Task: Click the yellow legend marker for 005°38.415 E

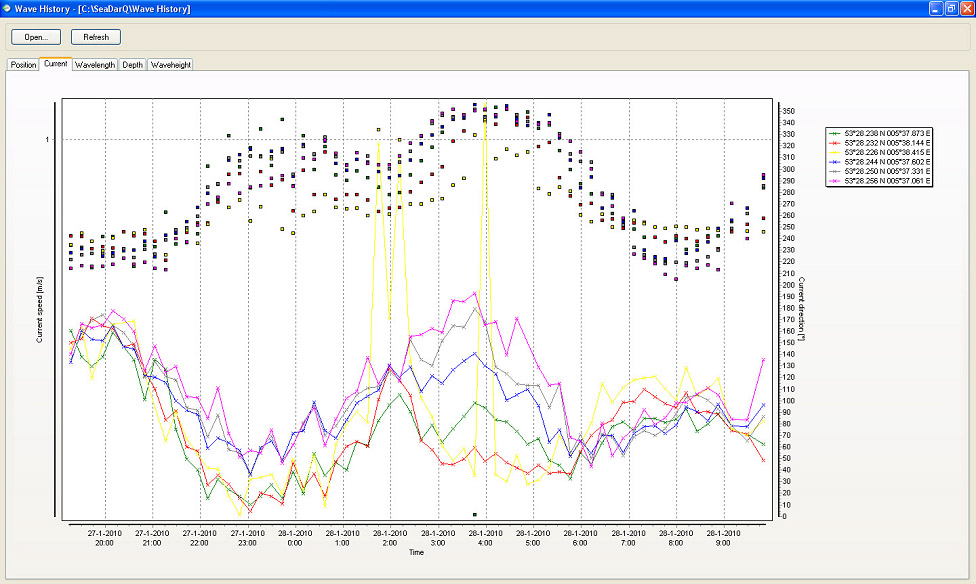Action: coord(836,152)
